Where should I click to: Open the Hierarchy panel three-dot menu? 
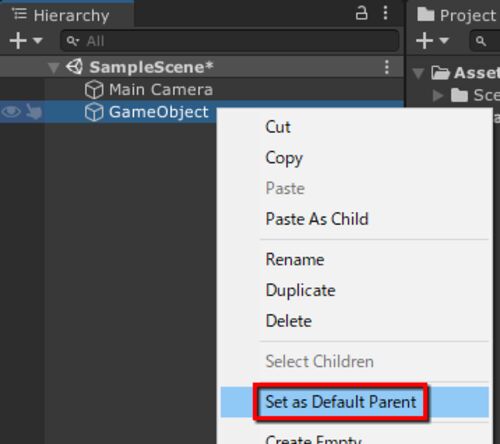(385, 13)
